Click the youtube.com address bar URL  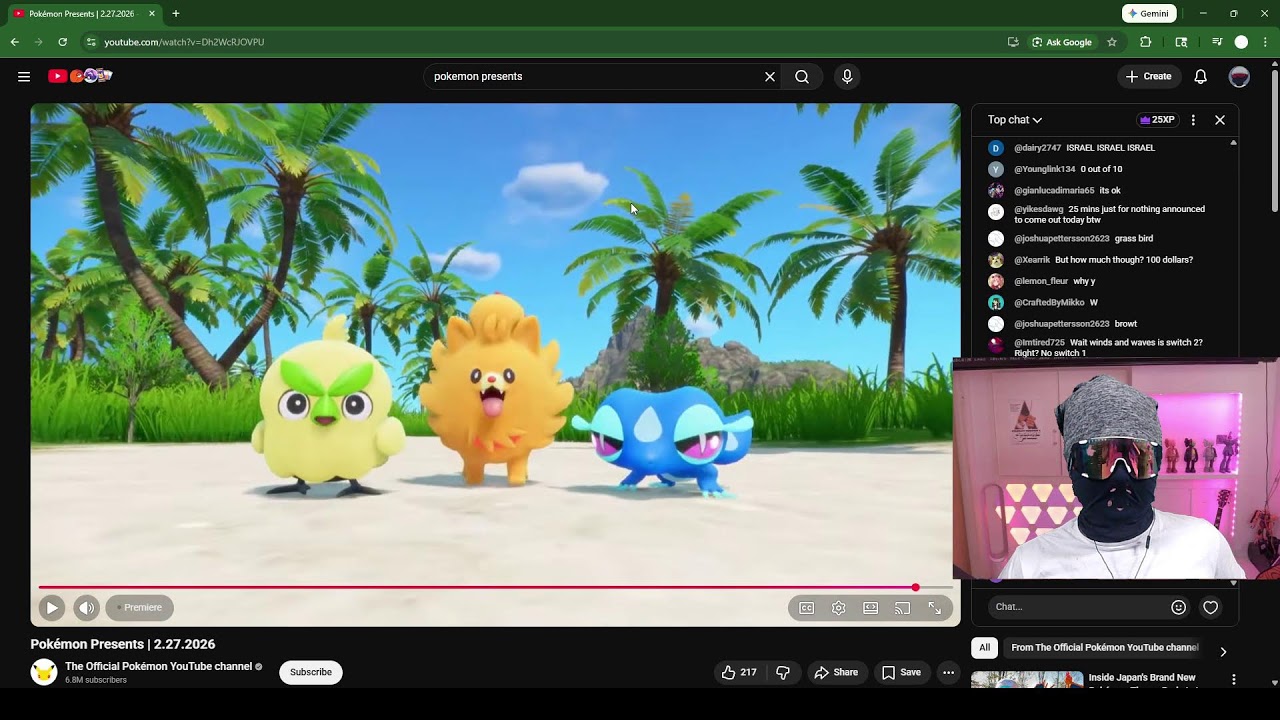tap(184, 42)
